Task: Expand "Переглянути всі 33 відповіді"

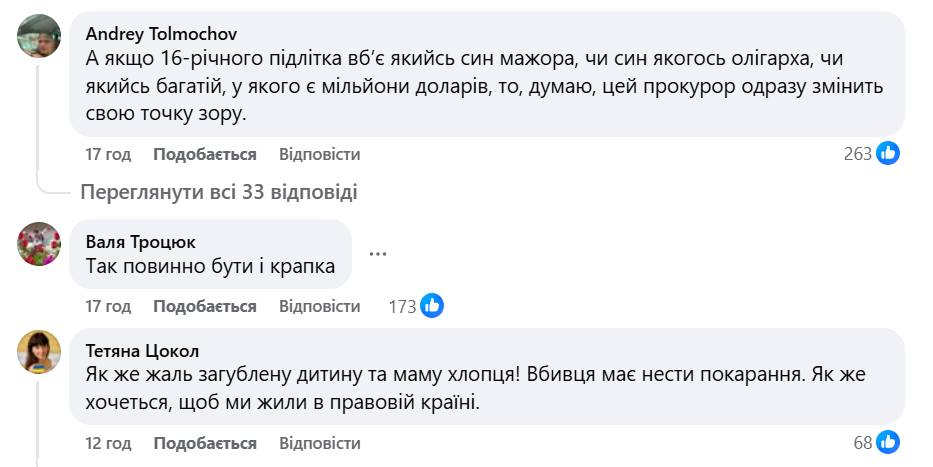Action: point(219,192)
